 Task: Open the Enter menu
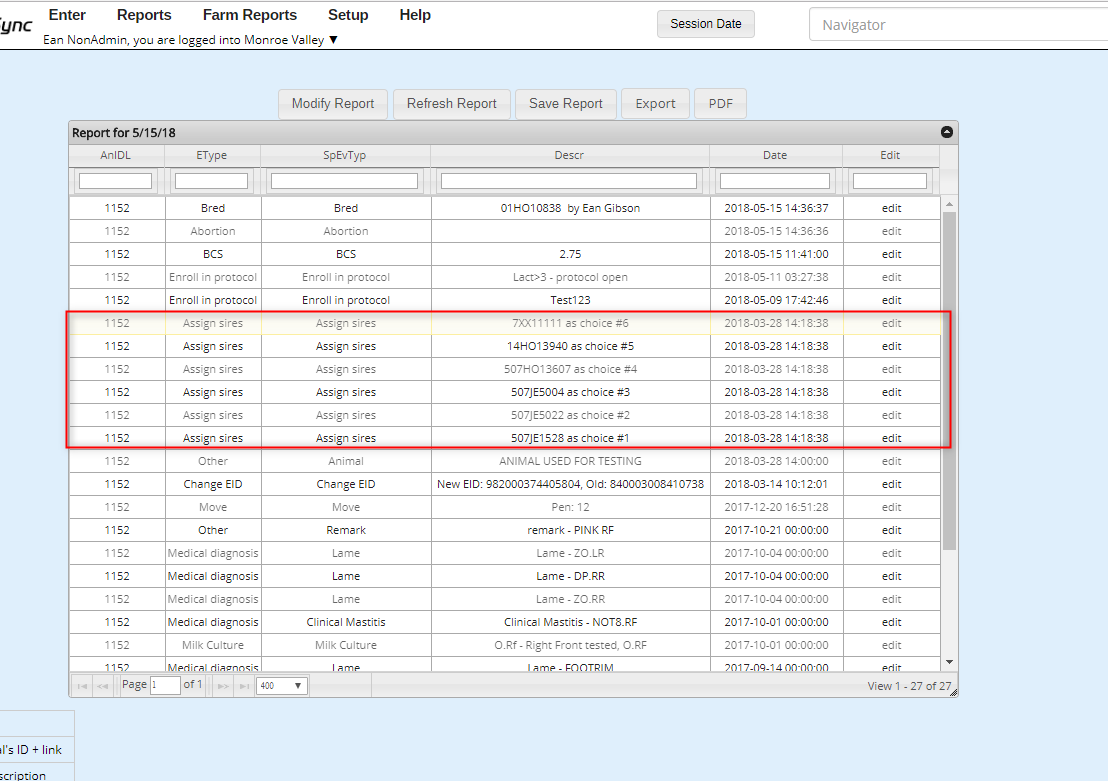coord(67,15)
